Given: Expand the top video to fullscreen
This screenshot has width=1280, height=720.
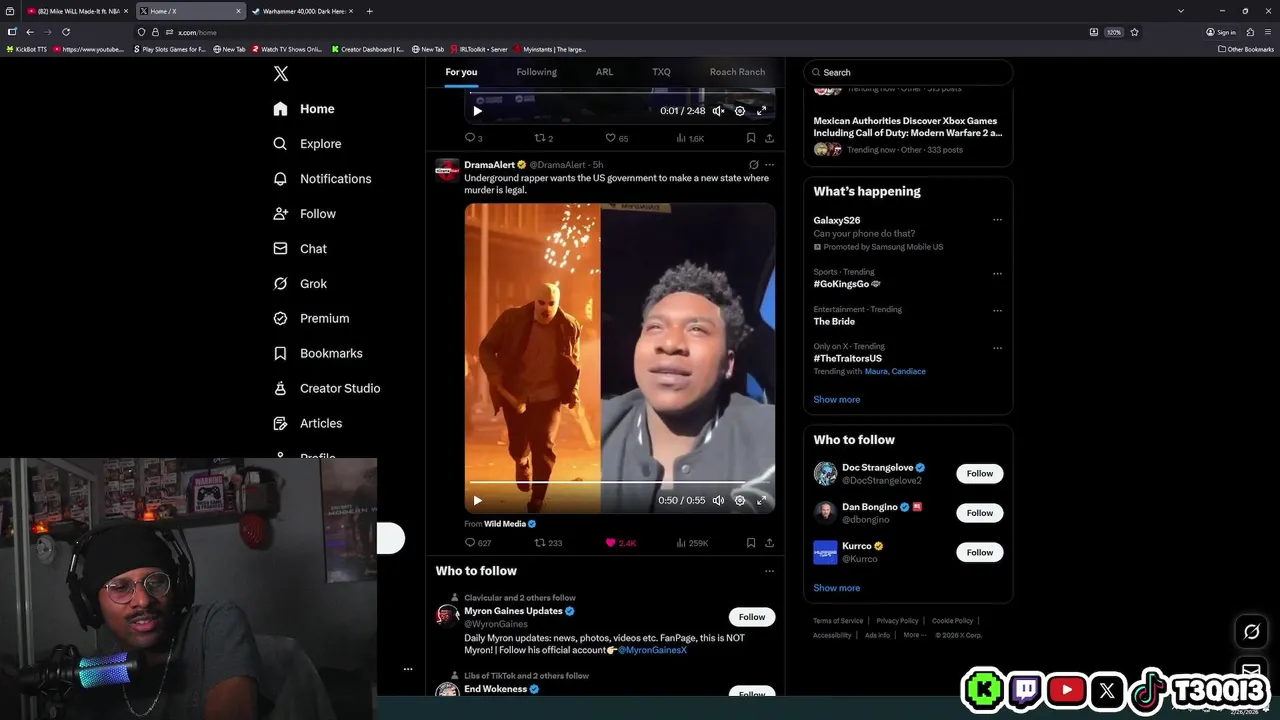Looking at the screenshot, I should pos(761,111).
